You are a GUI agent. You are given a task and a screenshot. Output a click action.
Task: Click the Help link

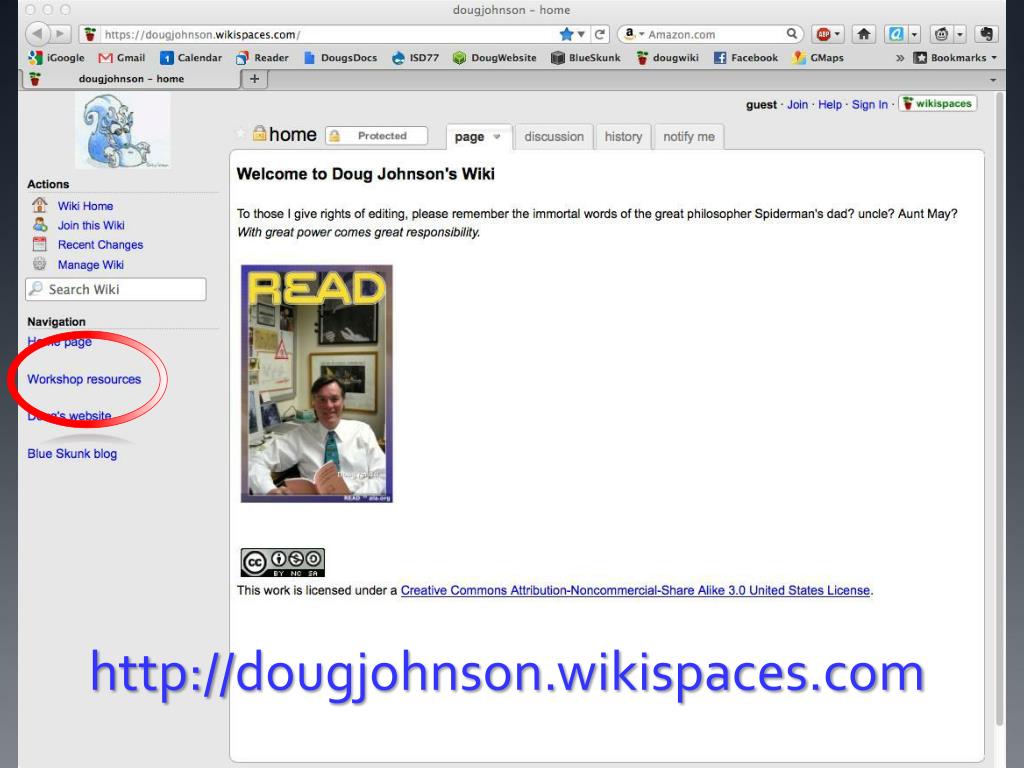click(830, 104)
